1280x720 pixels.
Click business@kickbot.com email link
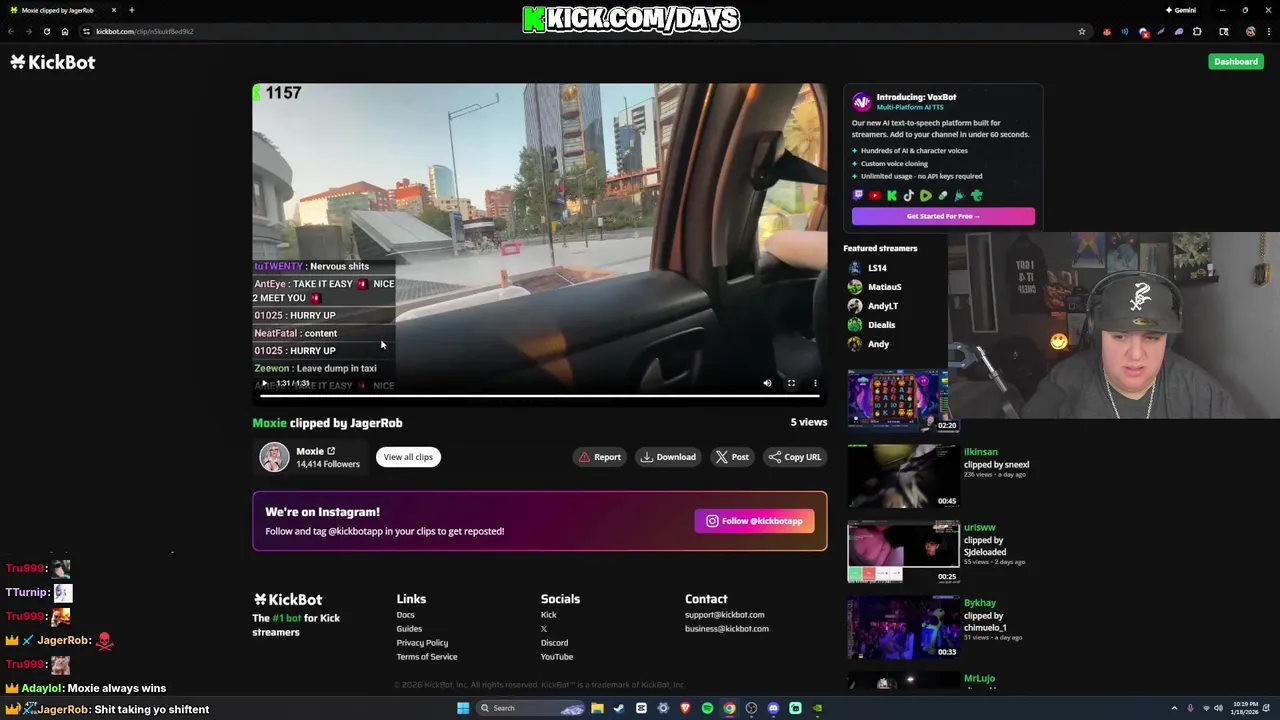point(727,629)
